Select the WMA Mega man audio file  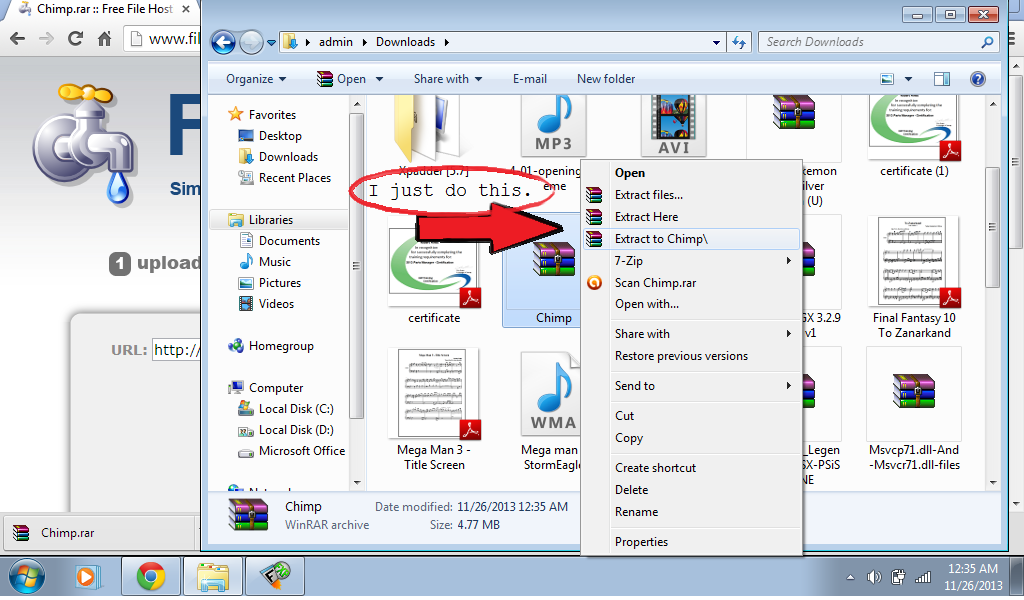pyautogui.click(x=550, y=410)
